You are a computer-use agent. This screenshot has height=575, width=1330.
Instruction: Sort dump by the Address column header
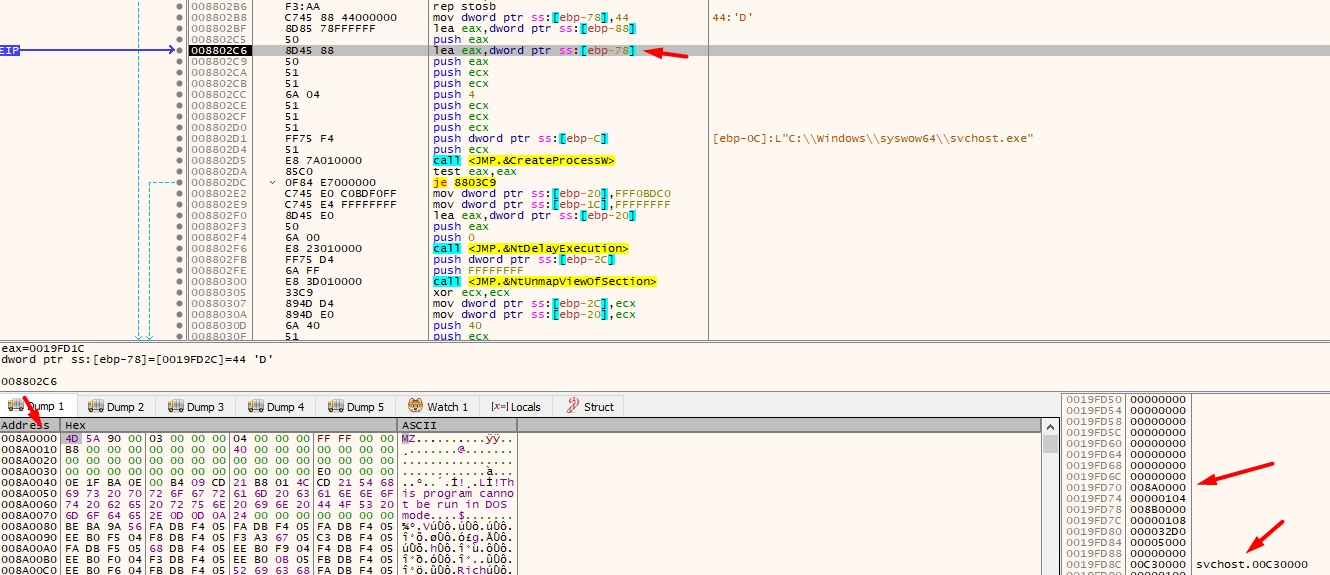[30, 425]
